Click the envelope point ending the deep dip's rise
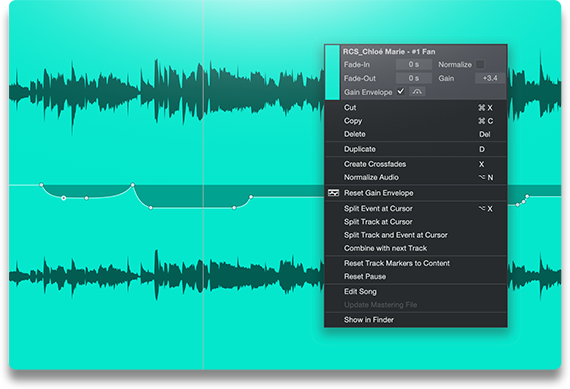Viewport: 570px width, 389px height. coord(251,197)
